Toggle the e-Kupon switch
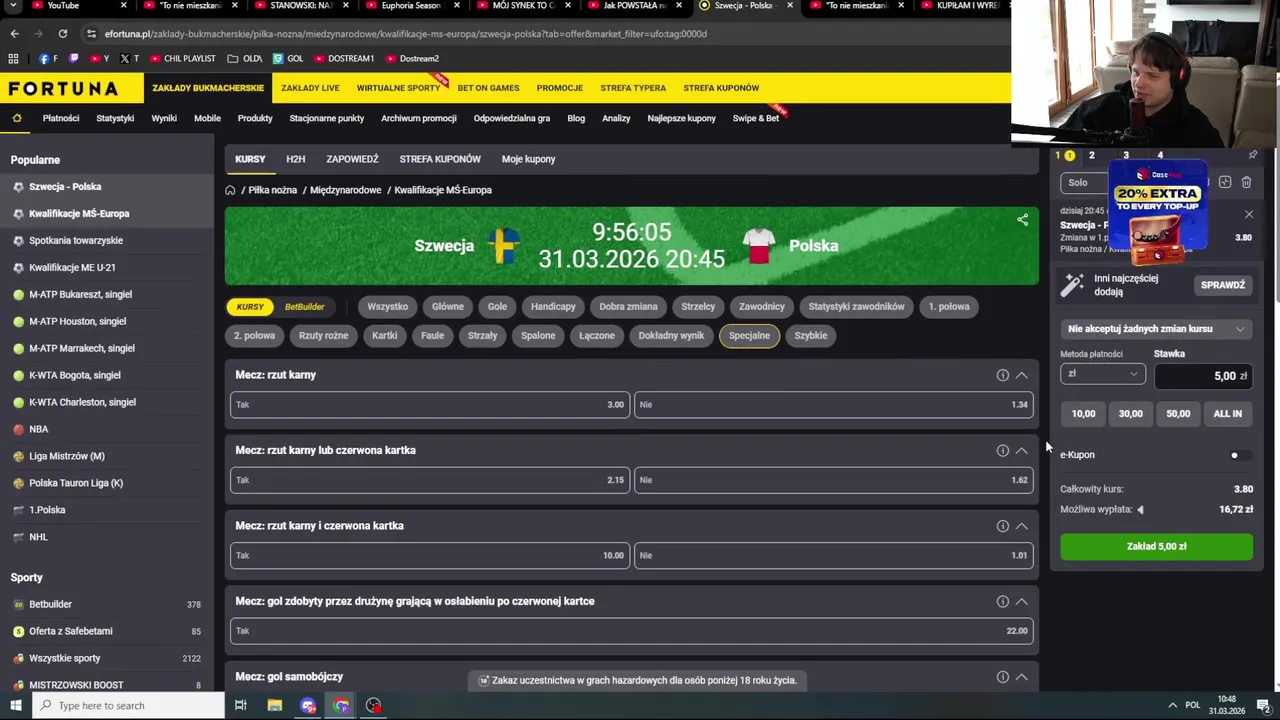The height and width of the screenshot is (720, 1280). tap(1240, 455)
